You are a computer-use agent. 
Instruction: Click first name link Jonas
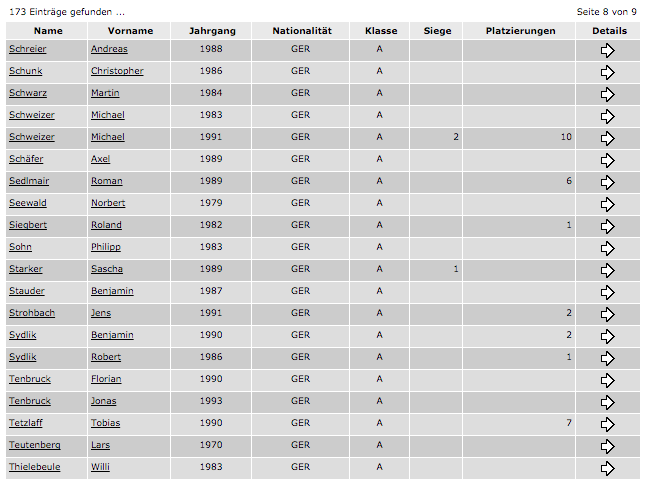[x=104, y=401]
